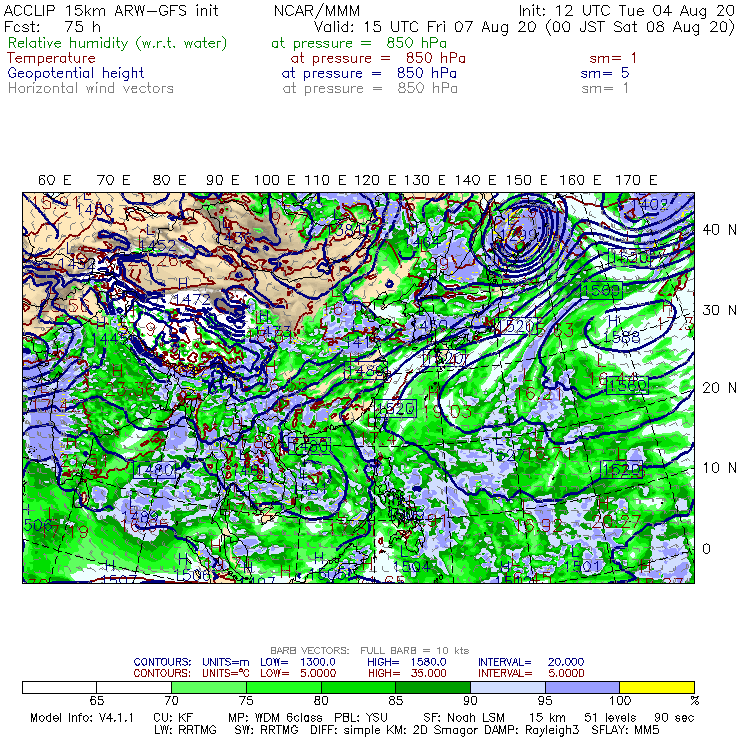
Task: Click the '140 E' longitude label
Action: coord(475,180)
